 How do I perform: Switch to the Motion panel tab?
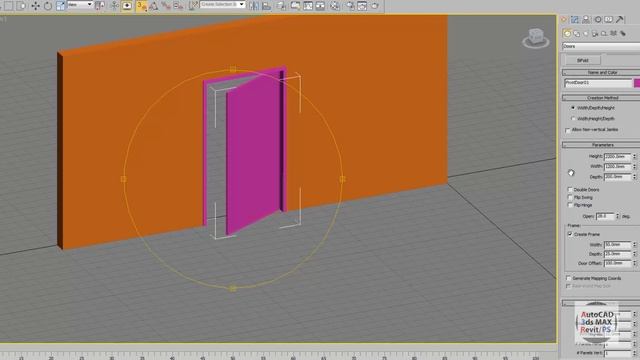598,20
